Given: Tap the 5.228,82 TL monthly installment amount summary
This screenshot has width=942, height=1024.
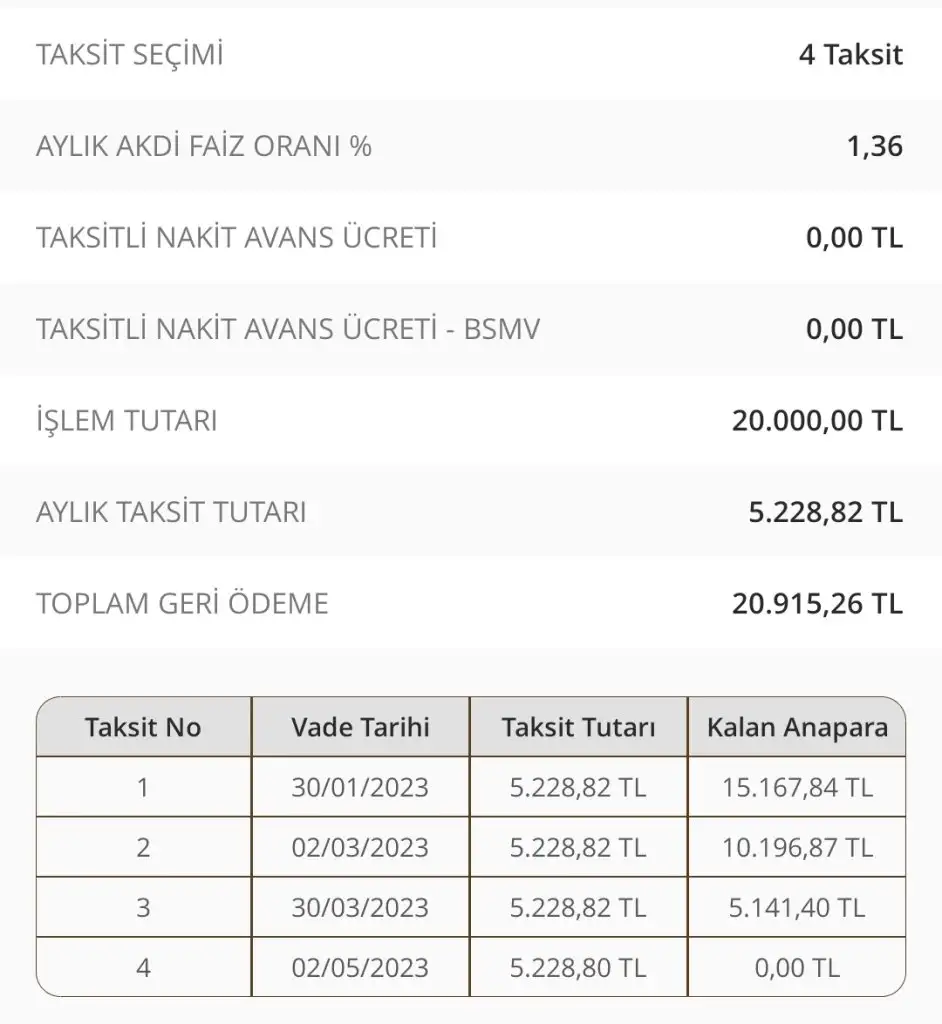Looking at the screenshot, I should [x=825, y=513].
